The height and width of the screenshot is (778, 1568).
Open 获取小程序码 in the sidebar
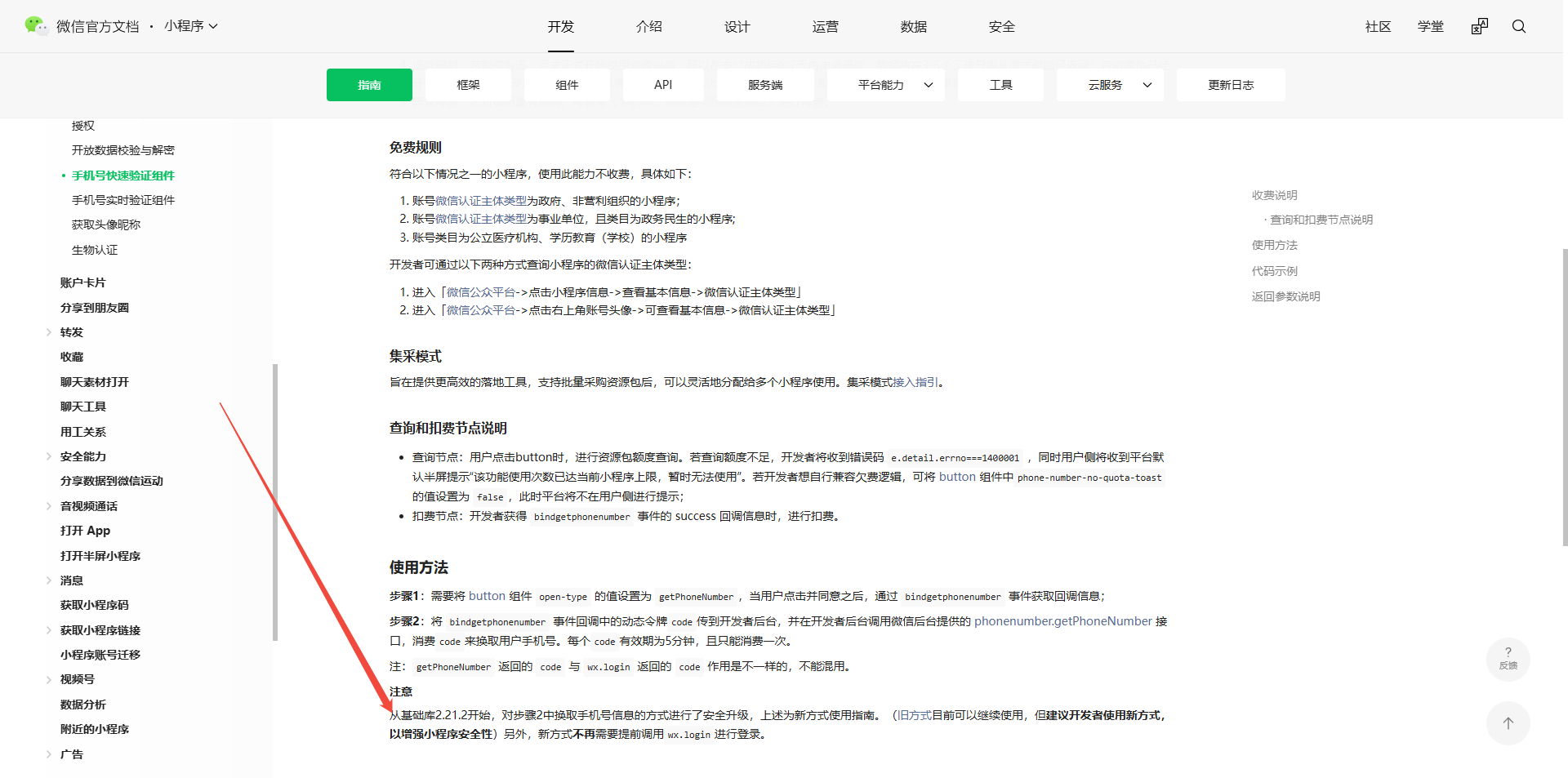click(x=95, y=605)
